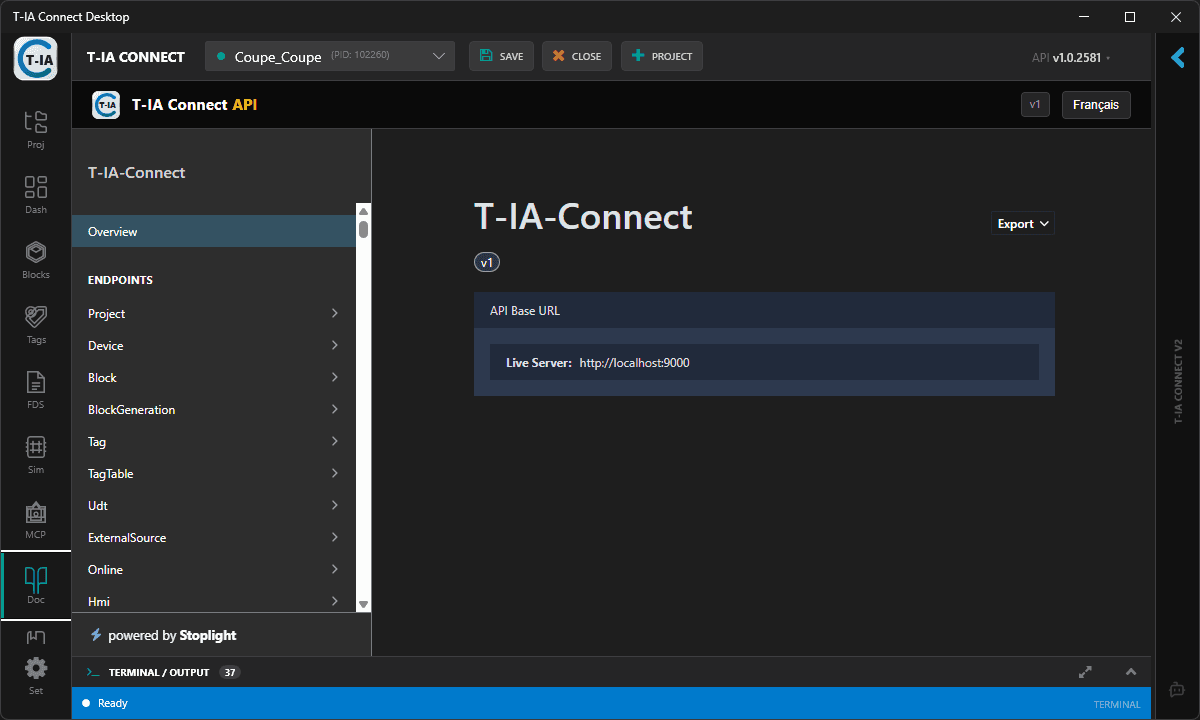Open the Blocks panel from the sidebar
1200x720 pixels.
35,258
